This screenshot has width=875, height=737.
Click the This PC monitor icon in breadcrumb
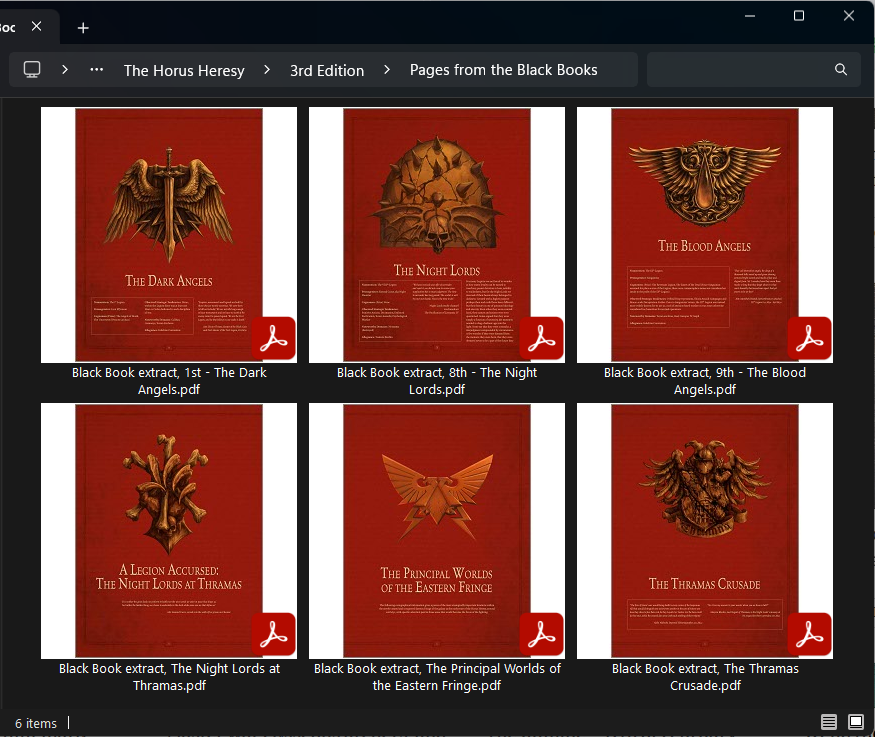32,70
